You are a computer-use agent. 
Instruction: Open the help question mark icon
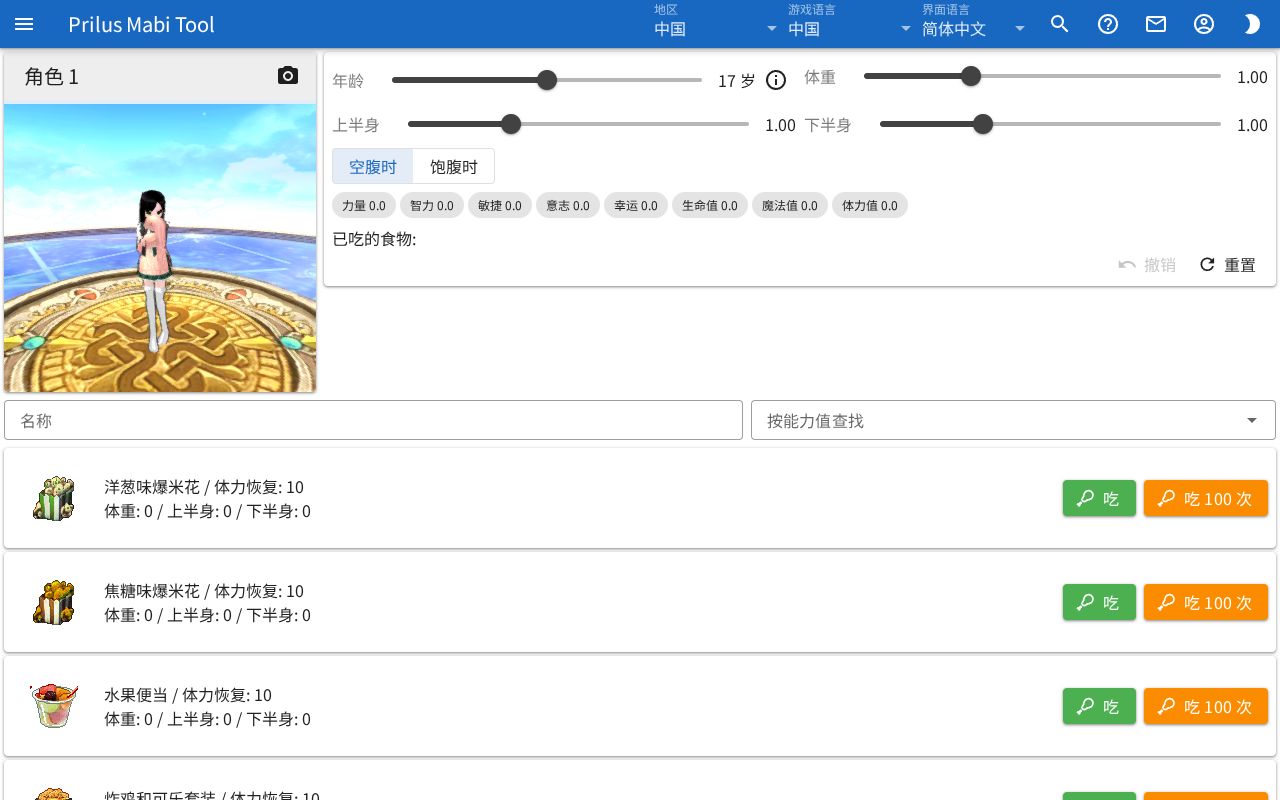[1108, 24]
